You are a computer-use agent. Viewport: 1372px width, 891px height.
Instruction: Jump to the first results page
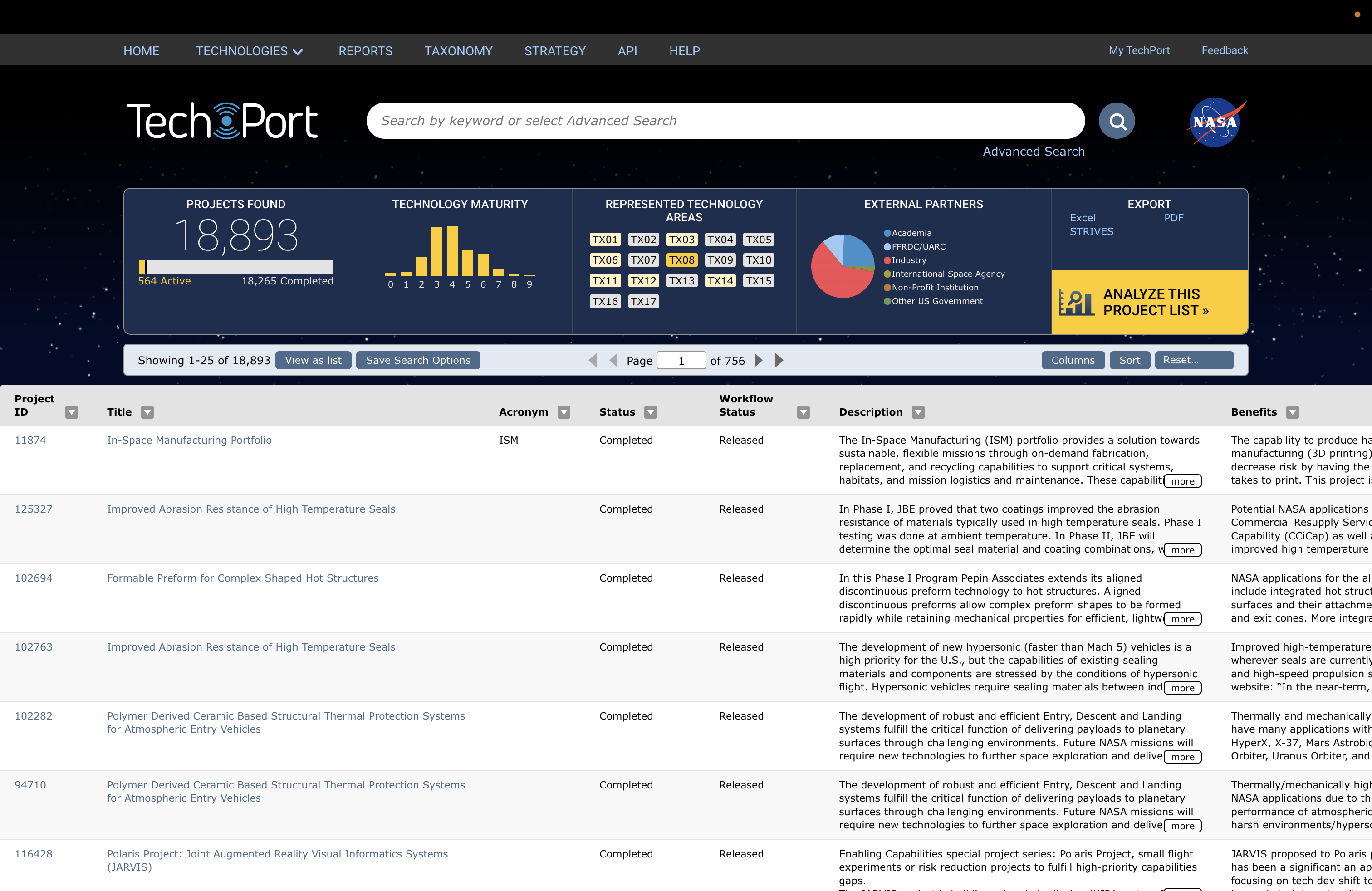coord(592,360)
